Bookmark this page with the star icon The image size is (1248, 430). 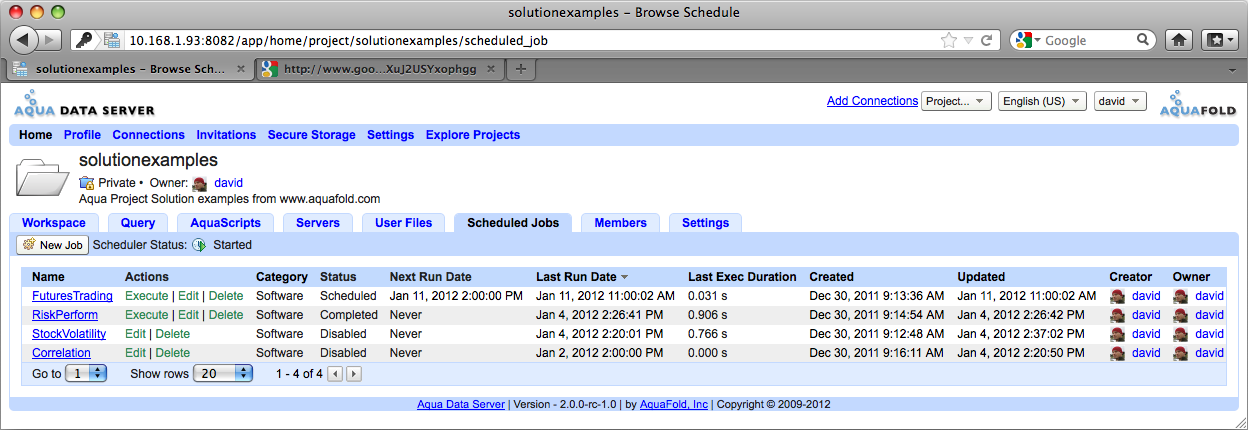coord(948,40)
